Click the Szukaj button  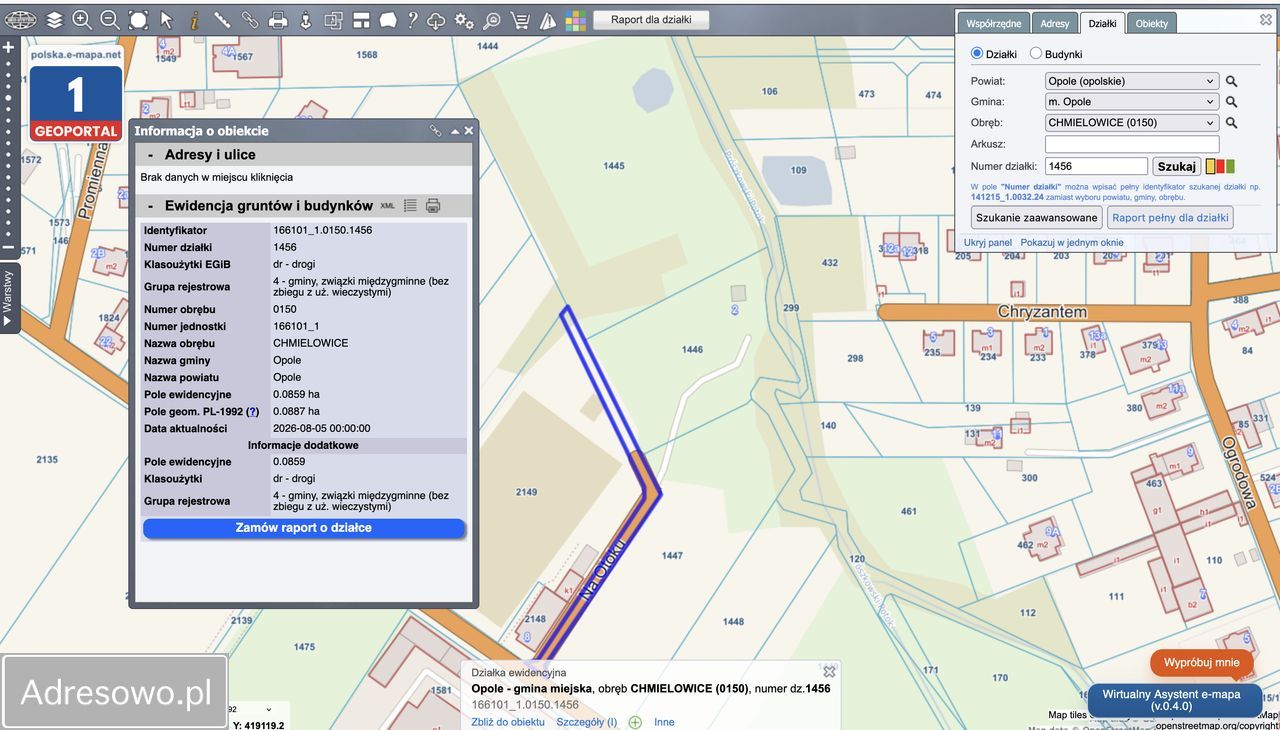1177,167
